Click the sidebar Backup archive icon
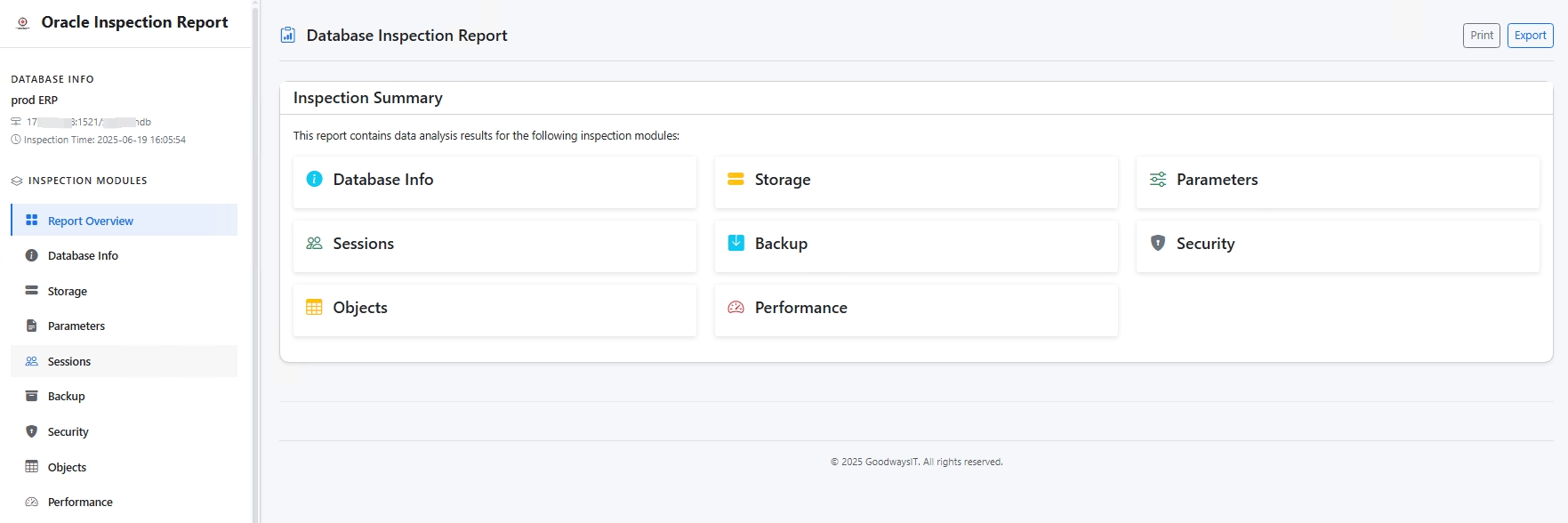 (32, 396)
